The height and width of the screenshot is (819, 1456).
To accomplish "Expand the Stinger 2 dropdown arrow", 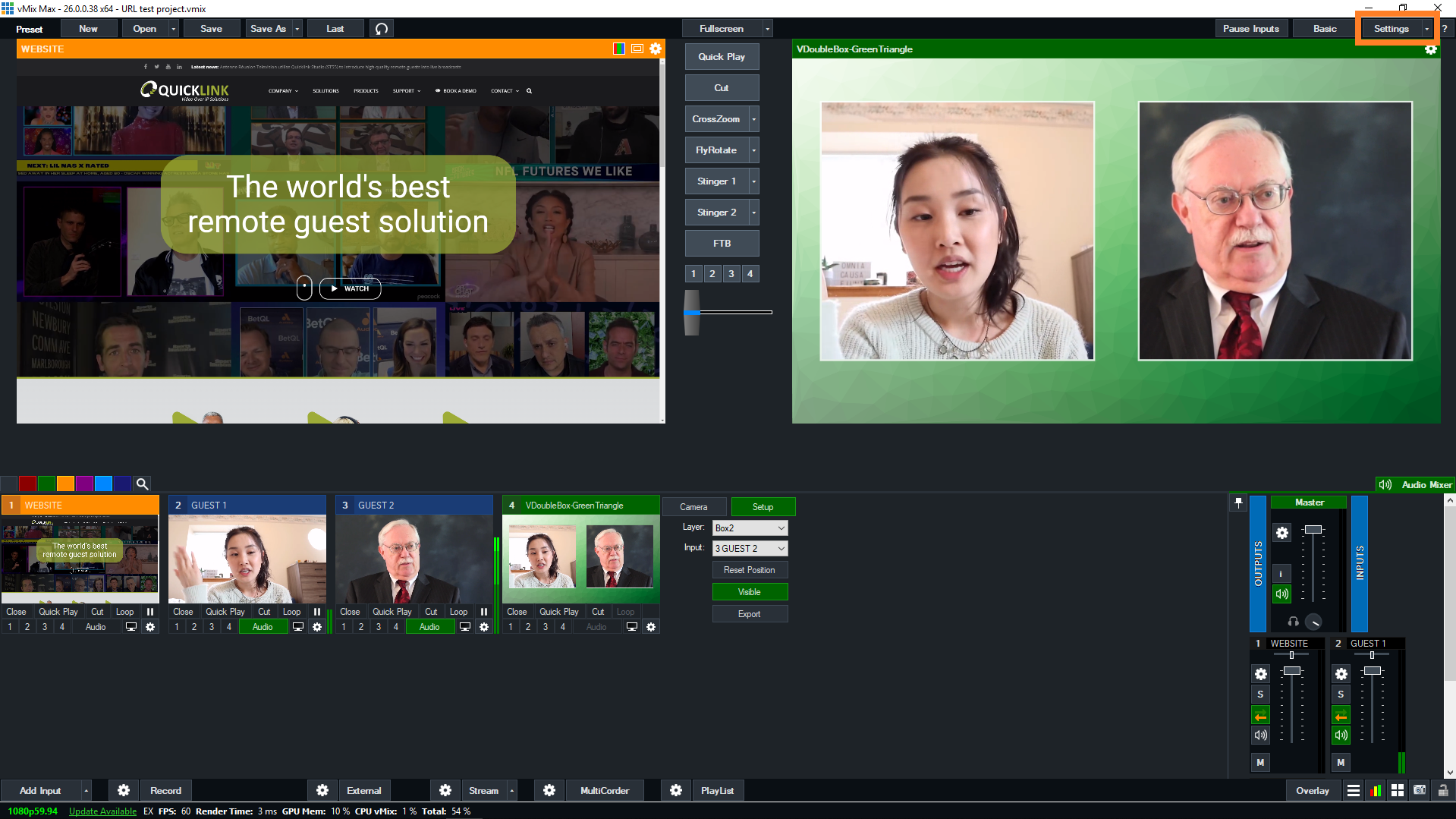I will [x=753, y=213].
